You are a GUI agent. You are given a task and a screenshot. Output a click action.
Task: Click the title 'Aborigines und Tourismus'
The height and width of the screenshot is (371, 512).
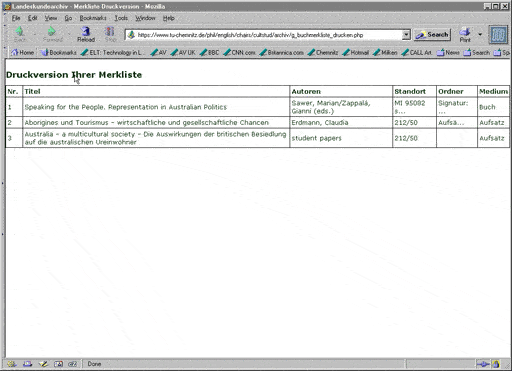click(x=146, y=122)
